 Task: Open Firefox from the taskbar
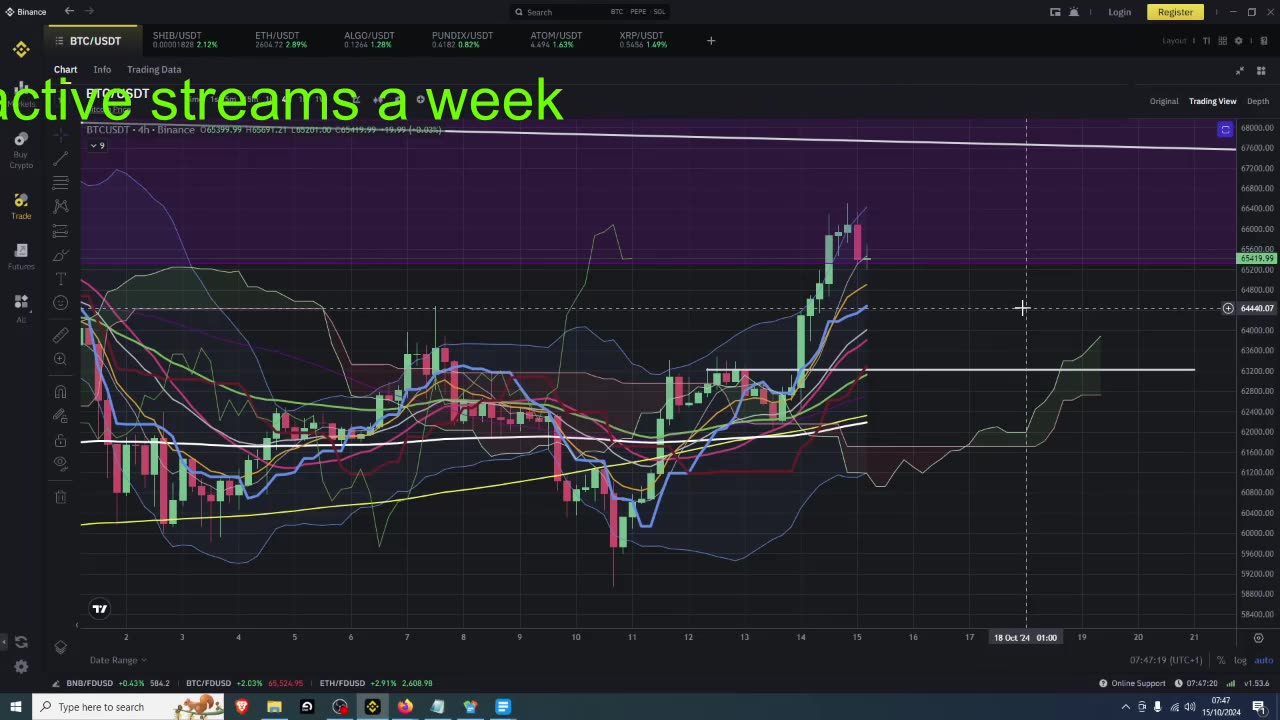pyautogui.click(x=405, y=707)
